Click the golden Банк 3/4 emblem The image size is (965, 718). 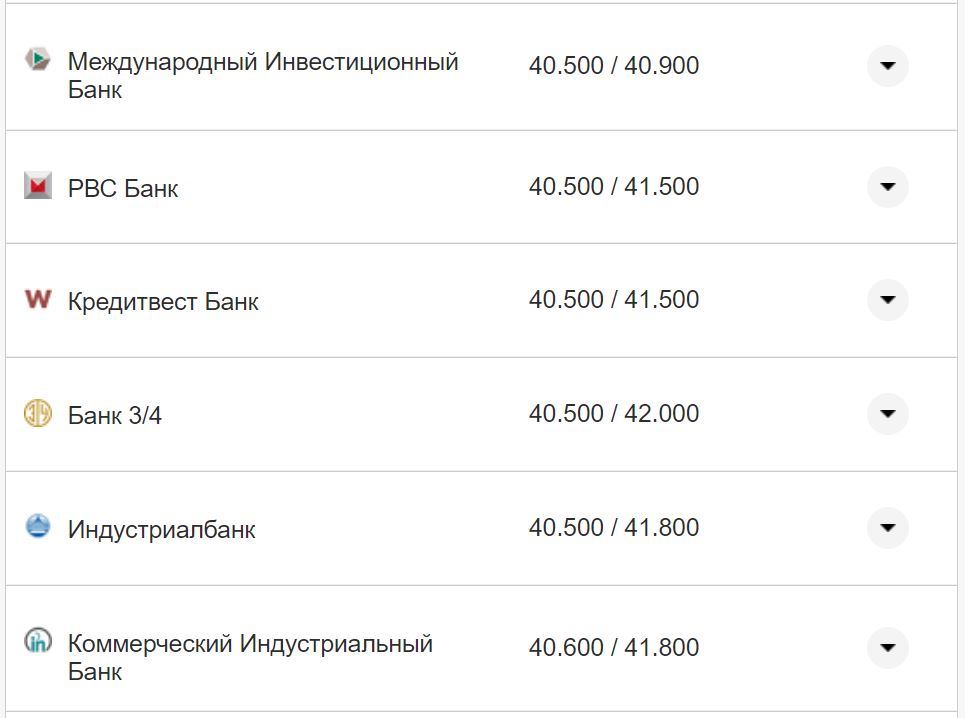(x=38, y=414)
